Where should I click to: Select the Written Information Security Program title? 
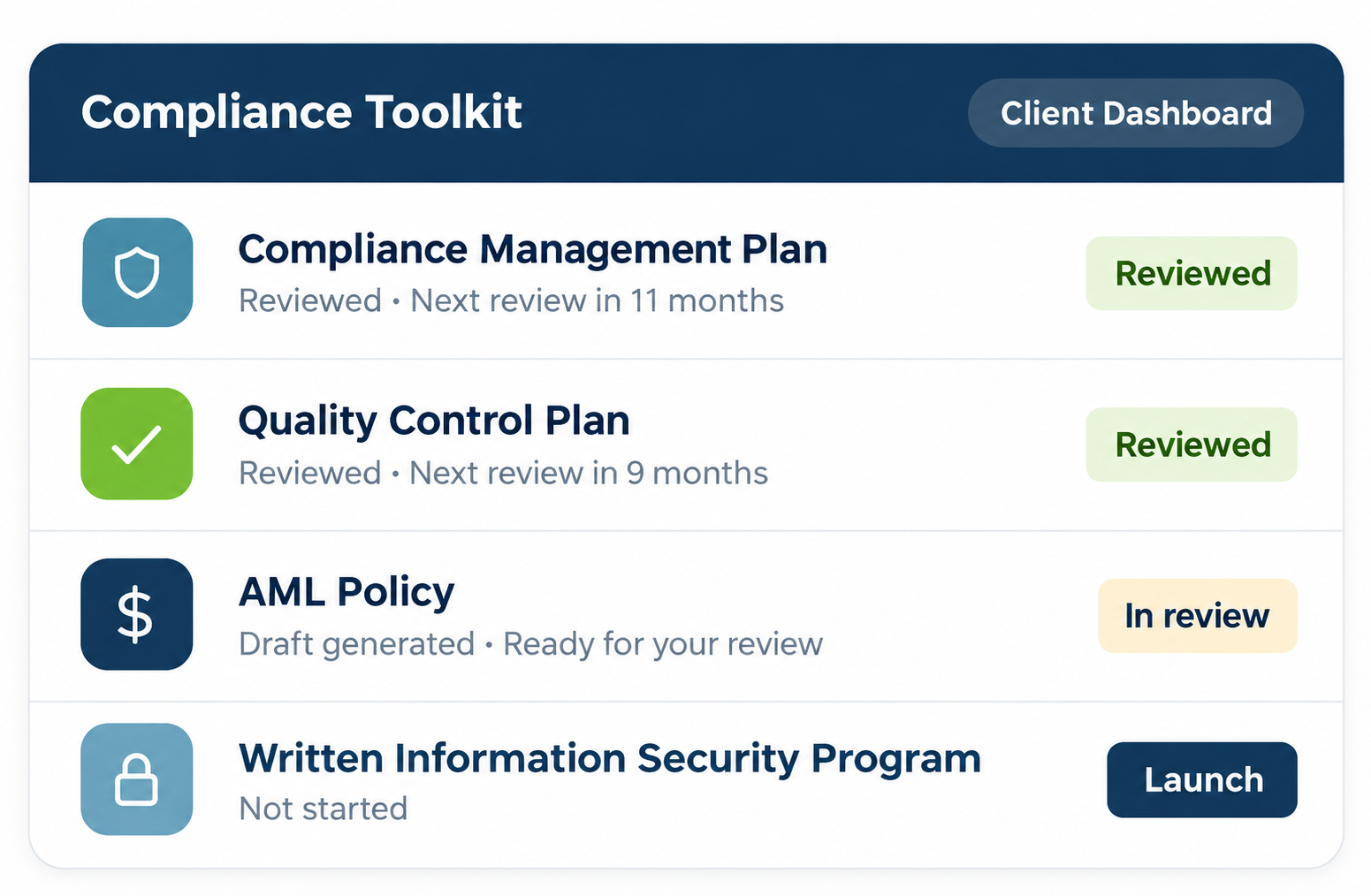coord(610,759)
